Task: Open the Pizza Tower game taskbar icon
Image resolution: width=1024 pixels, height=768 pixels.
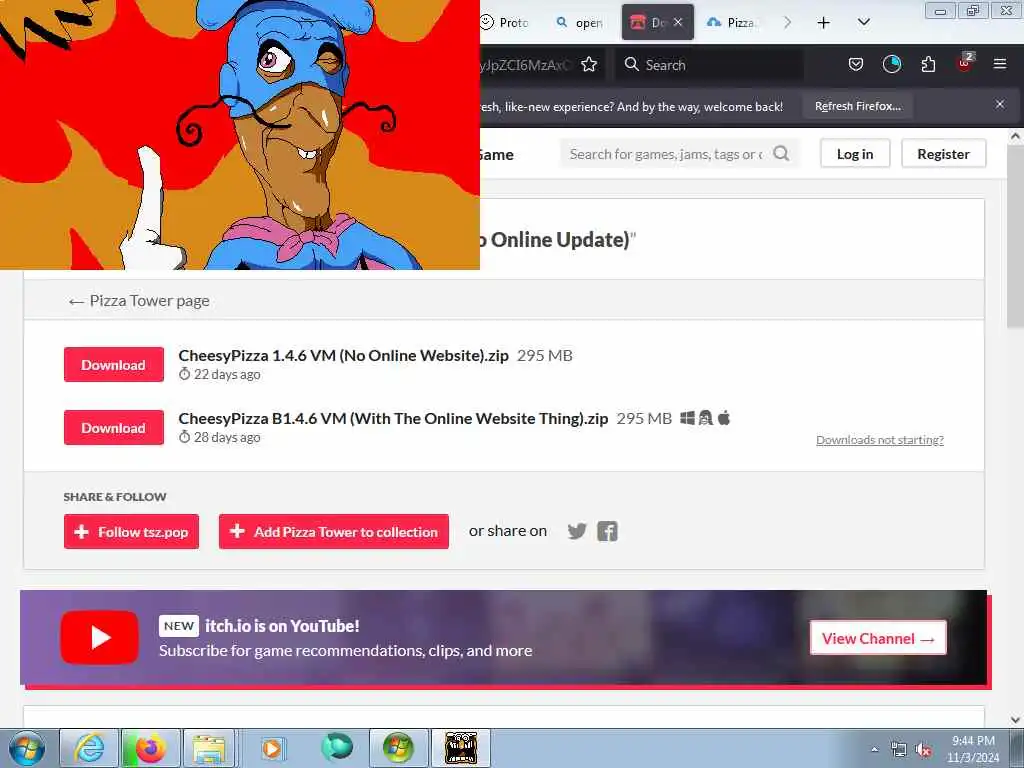Action: coord(461,748)
